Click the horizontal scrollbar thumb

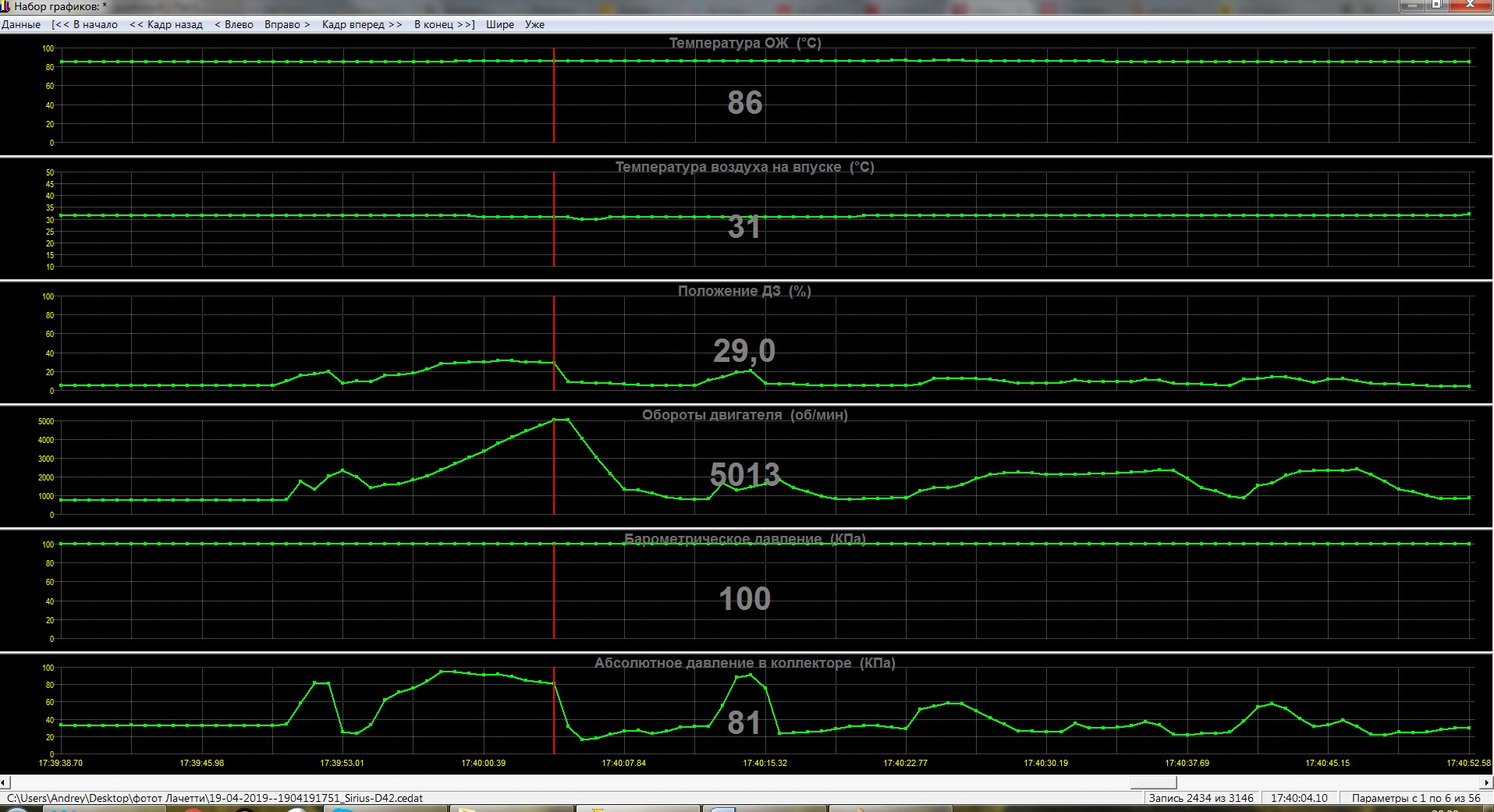pyautogui.click(x=1153, y=782)
